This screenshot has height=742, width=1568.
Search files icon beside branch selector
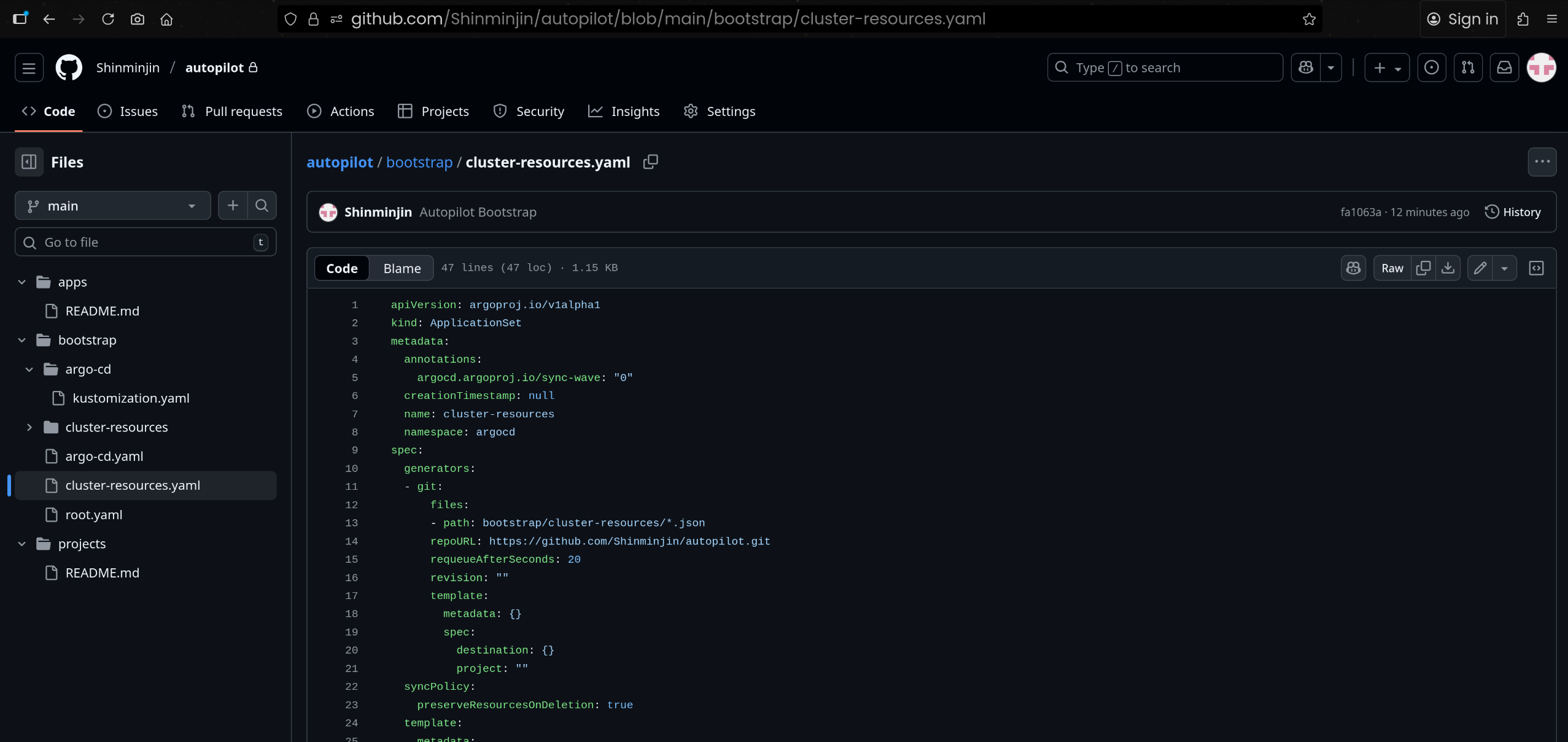coord(262,206)
